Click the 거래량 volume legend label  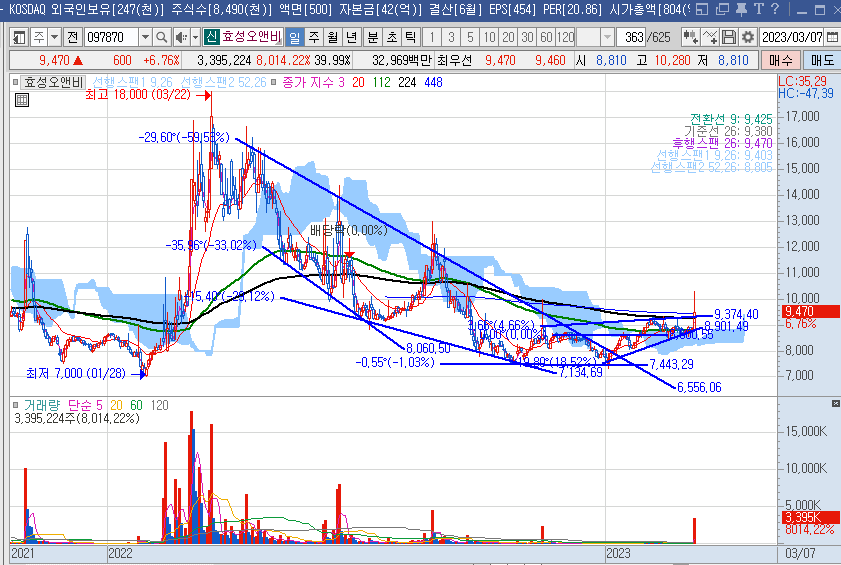pyautogui.click(x=42, y=405)
